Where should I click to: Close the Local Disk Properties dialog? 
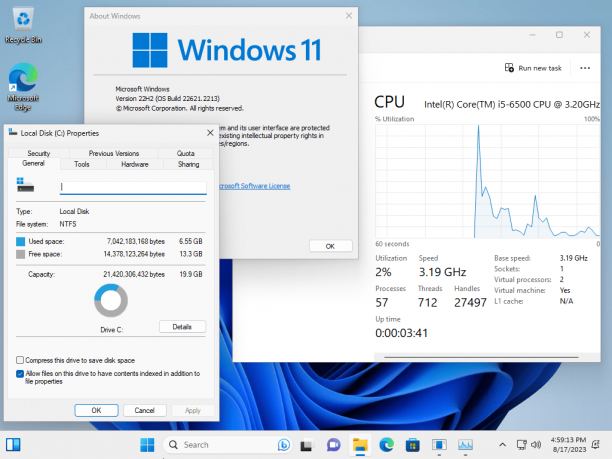point(210,133)
